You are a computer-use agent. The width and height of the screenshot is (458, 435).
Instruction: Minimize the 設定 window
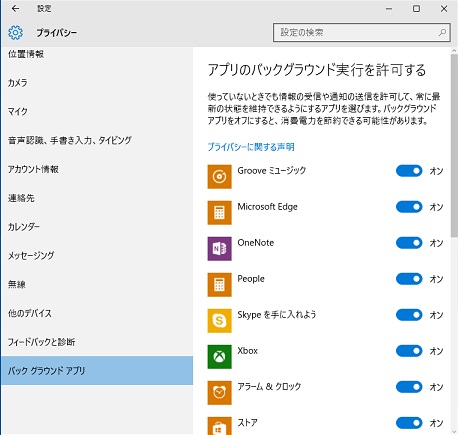[x=389, y=9]
